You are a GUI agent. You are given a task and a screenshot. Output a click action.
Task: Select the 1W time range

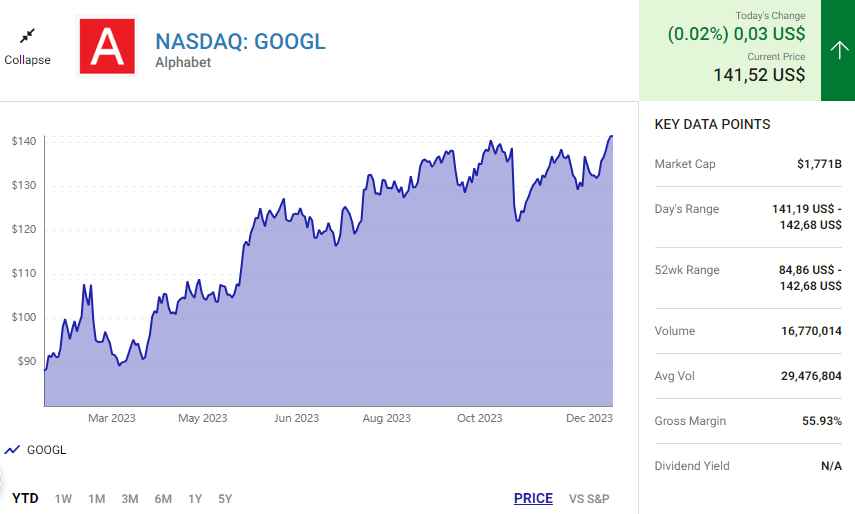(x=63, y=498)
